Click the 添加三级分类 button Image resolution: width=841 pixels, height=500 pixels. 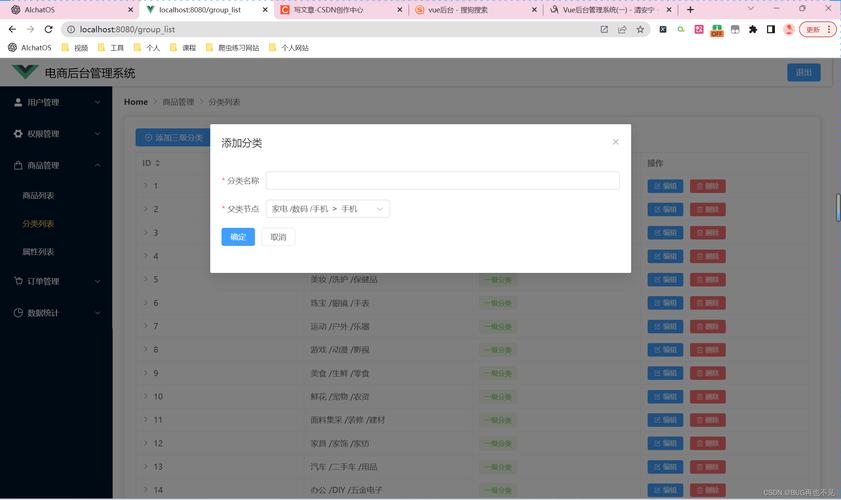coord(173,138)
